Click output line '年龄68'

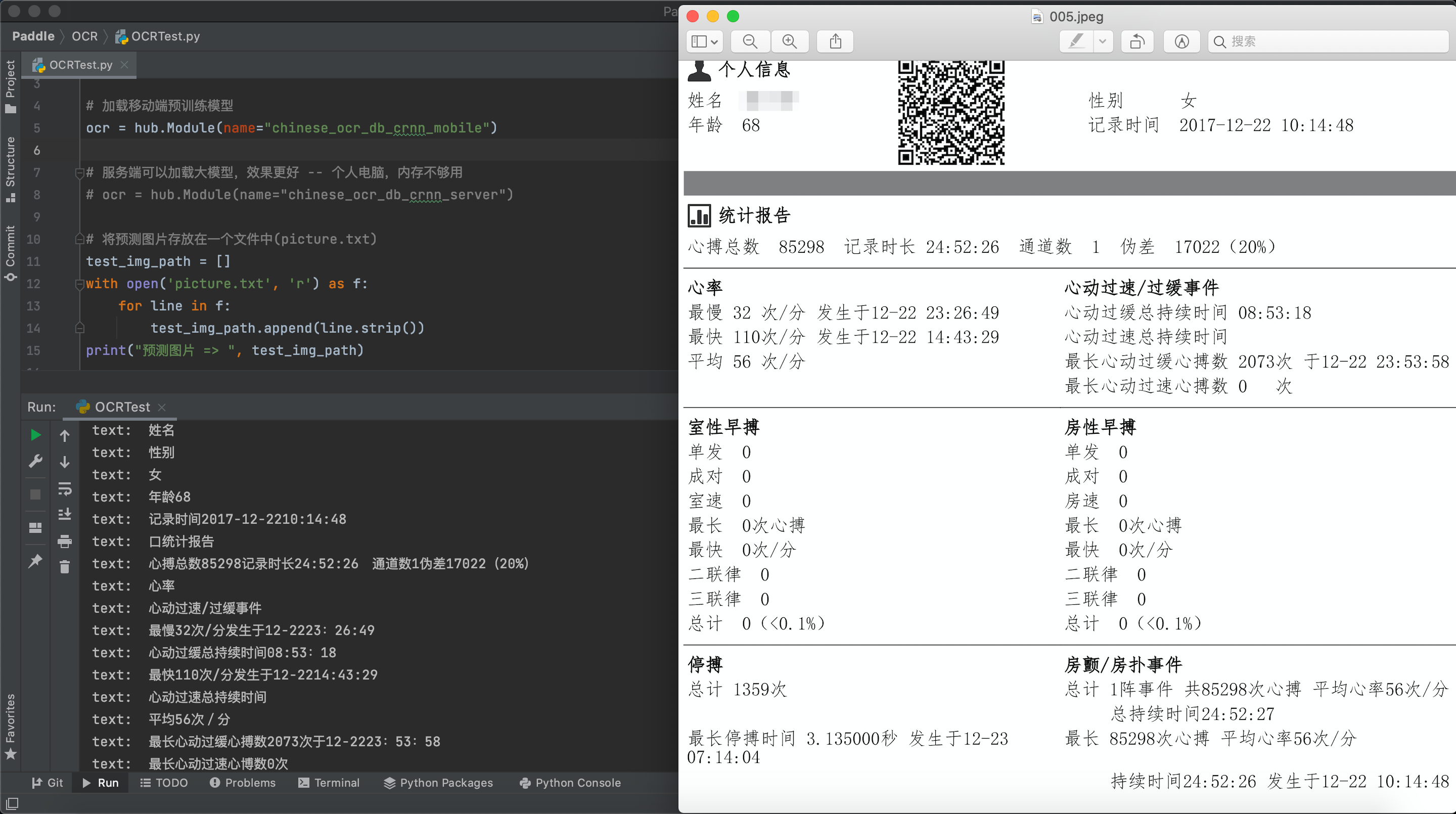pos(169,497)
